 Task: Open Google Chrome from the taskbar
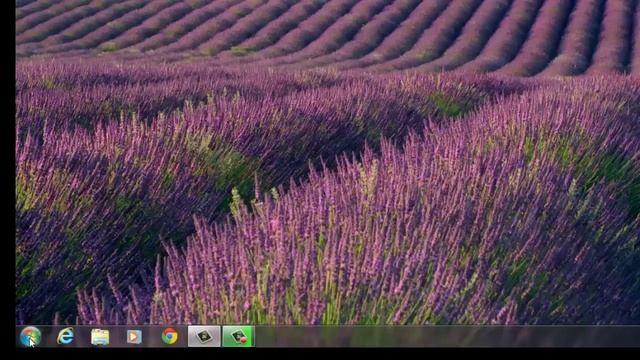click(169, 336)
